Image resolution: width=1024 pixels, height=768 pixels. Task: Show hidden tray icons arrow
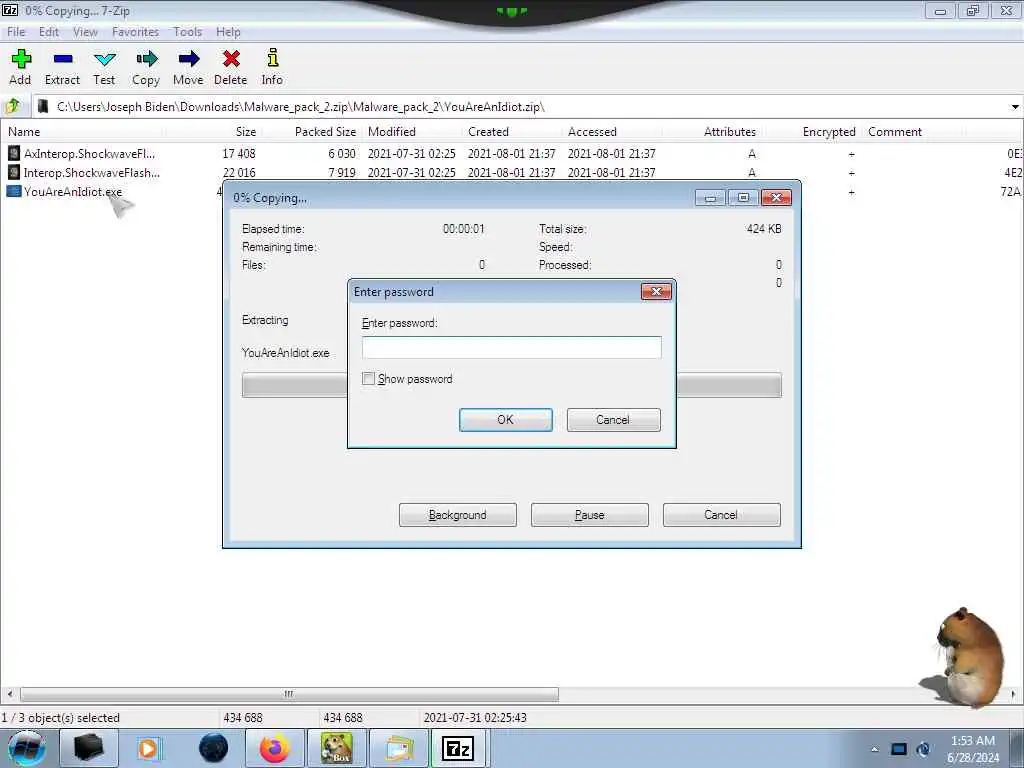coord(874,750)
